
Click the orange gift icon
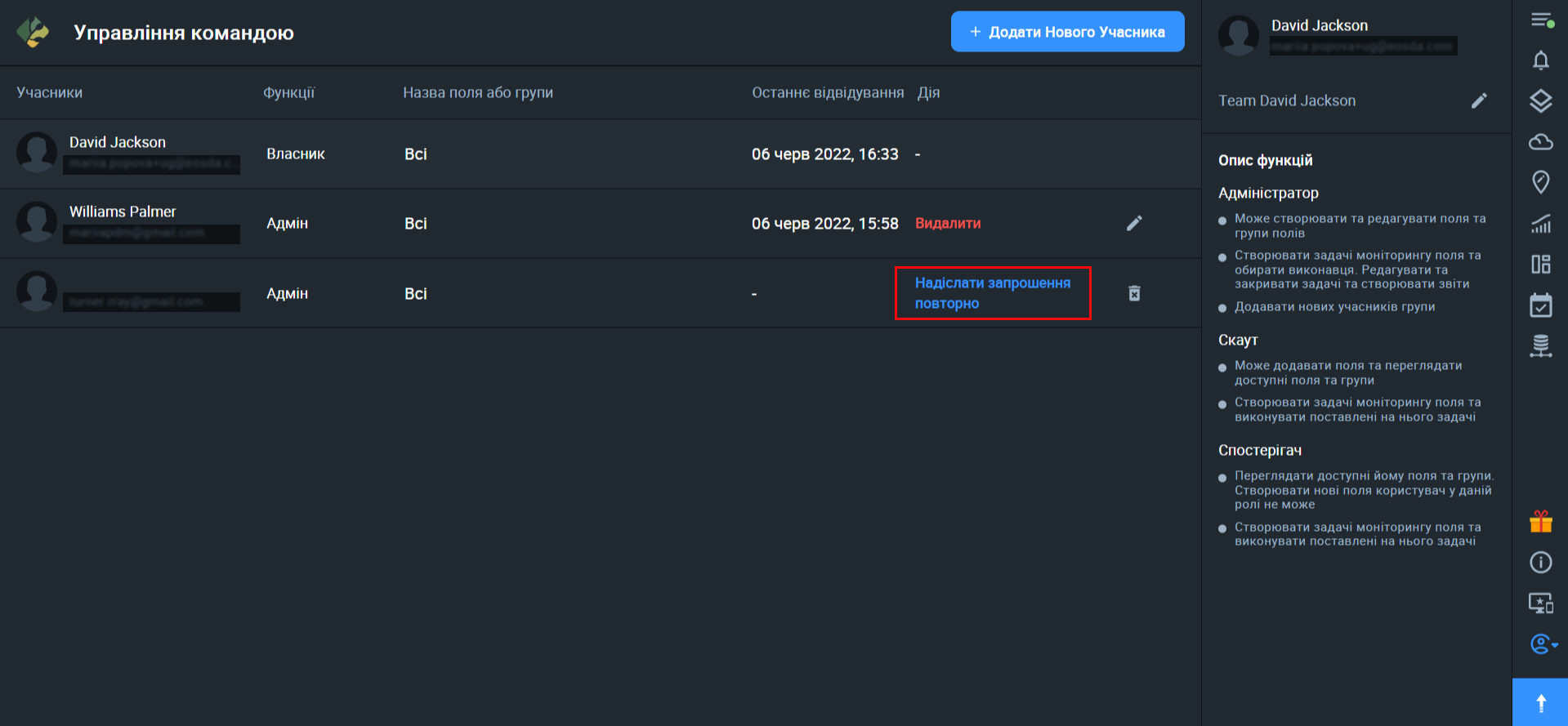click(1540, 521)
